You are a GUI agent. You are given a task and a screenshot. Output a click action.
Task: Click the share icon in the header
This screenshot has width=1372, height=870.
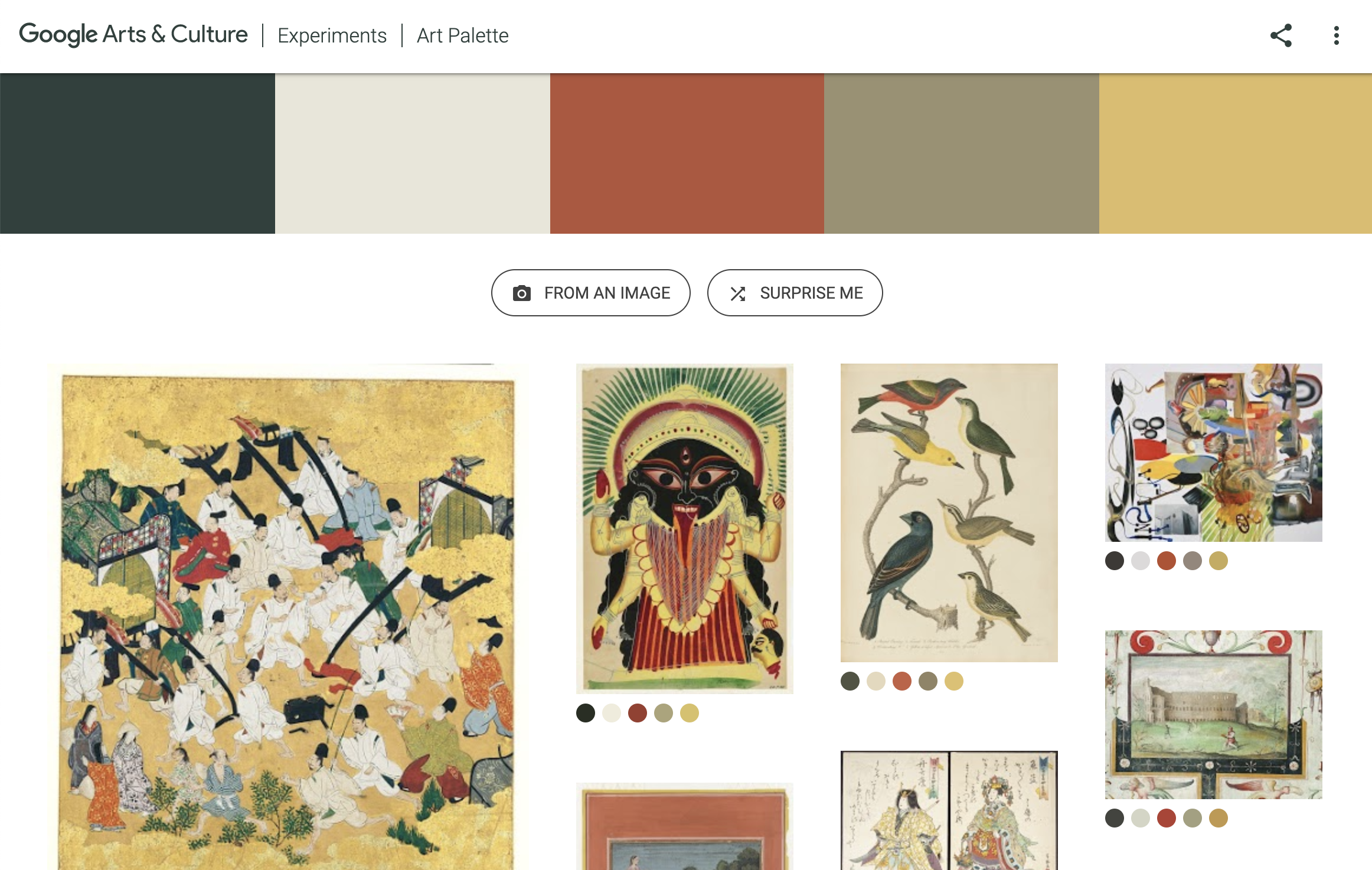tap(1280, 35)
